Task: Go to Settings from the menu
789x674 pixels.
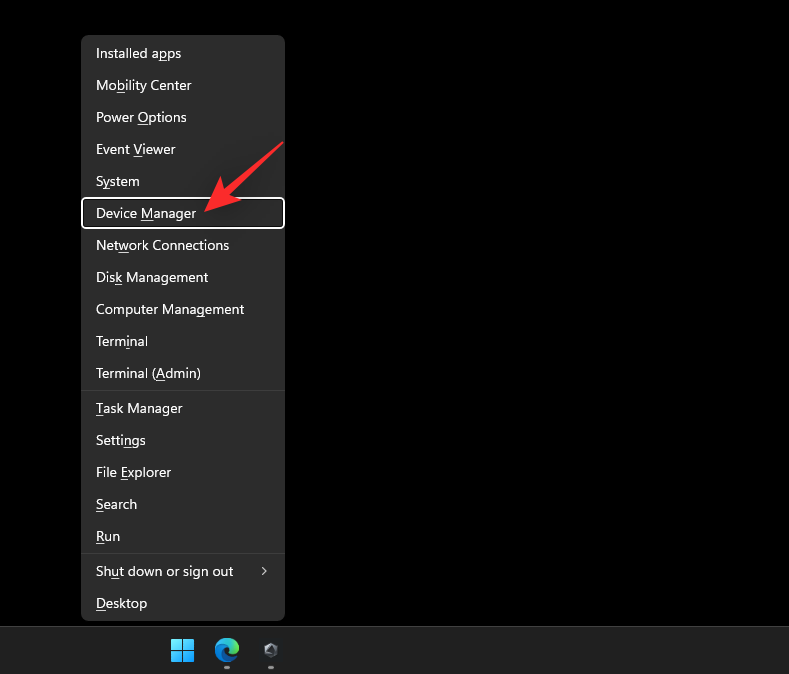Action: 121,440
